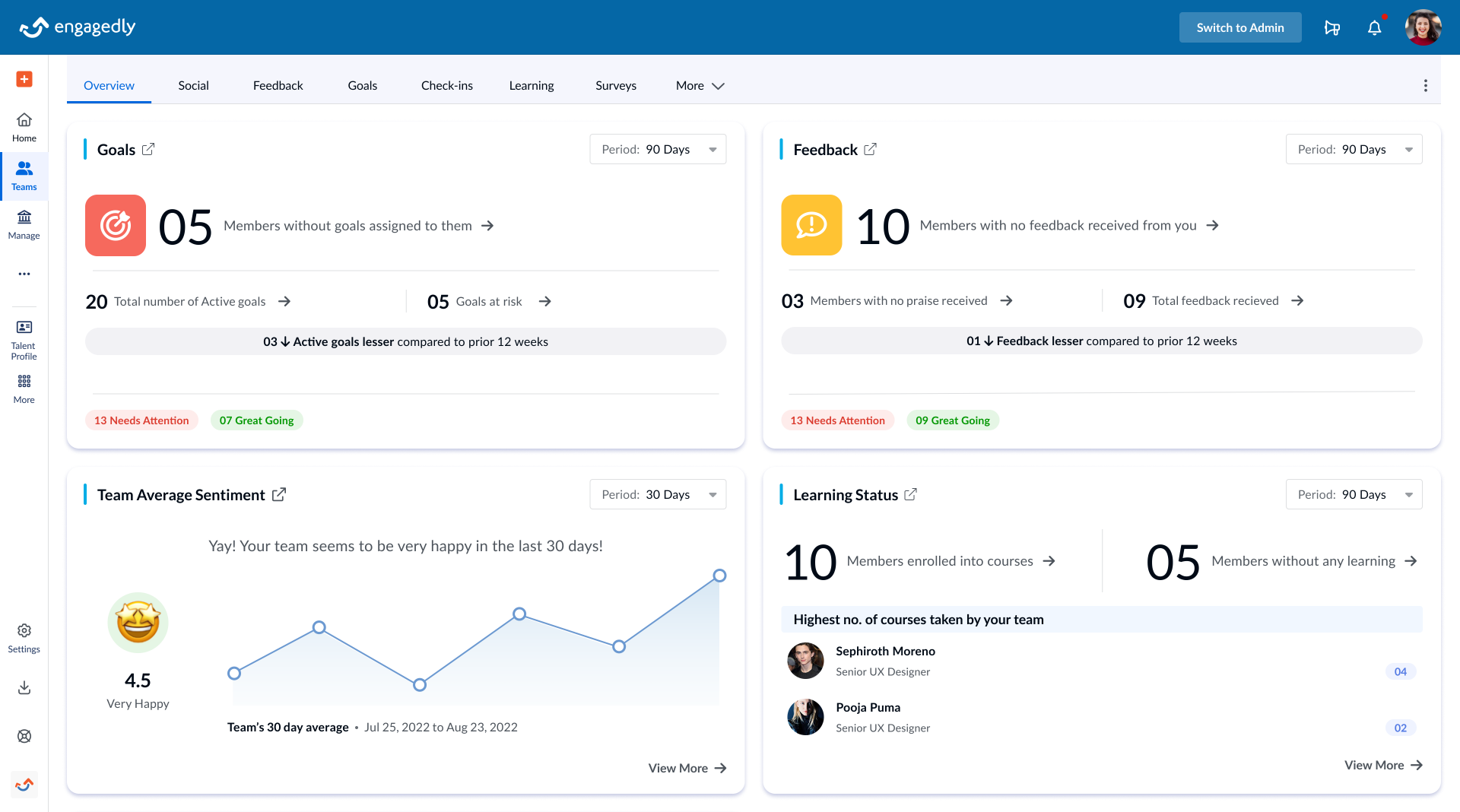Open Teams in the sidebar
This screenshot has width=1460, height=812.
(x=24, y=176)
